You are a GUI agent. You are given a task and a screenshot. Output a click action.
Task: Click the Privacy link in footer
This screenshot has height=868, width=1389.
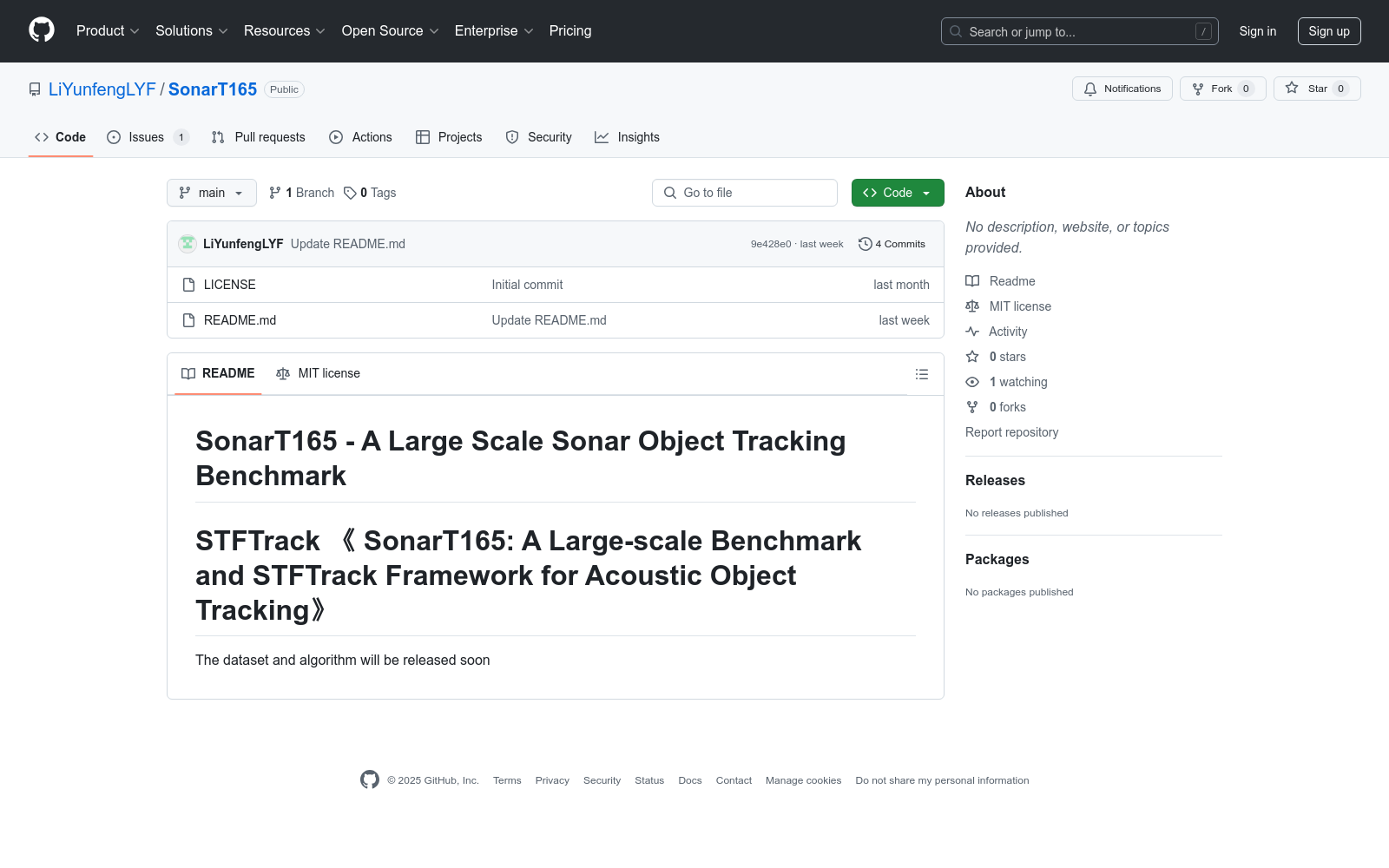click(x=552, y=780)
